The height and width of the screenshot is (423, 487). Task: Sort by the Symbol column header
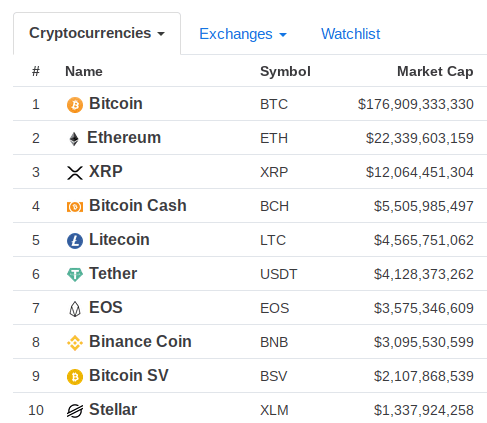[x=285, y=71]
